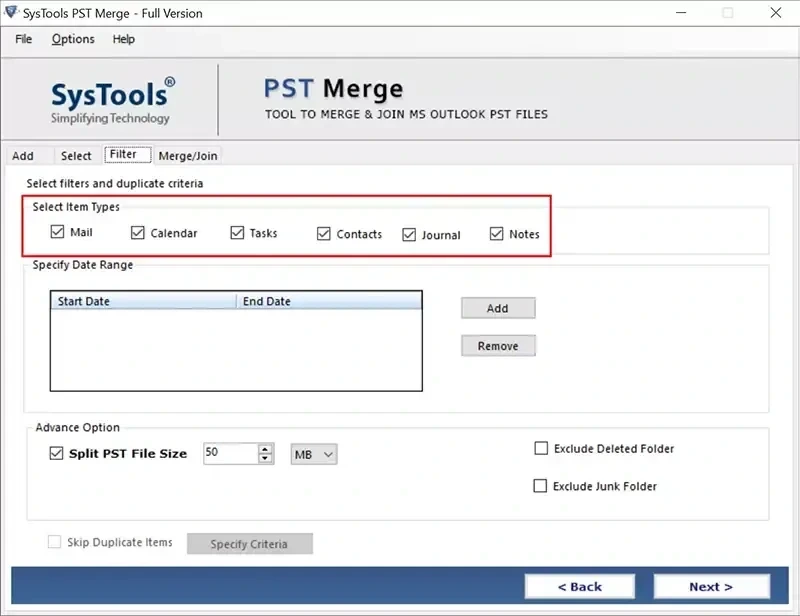The width and height of the screenshot is (800, 616).
Task: Click the "Advance Option" group label
Action: 78,427
